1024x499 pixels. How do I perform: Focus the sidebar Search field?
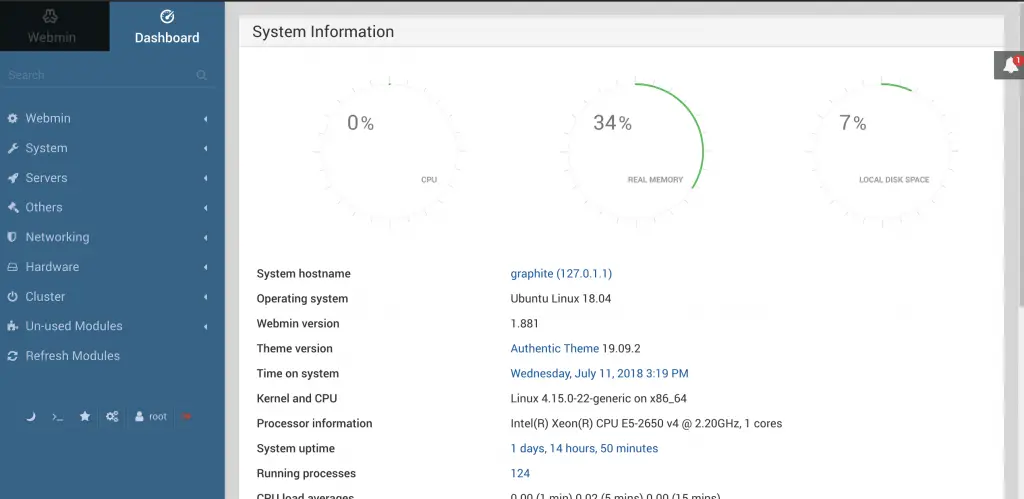[x=95, y=75]
